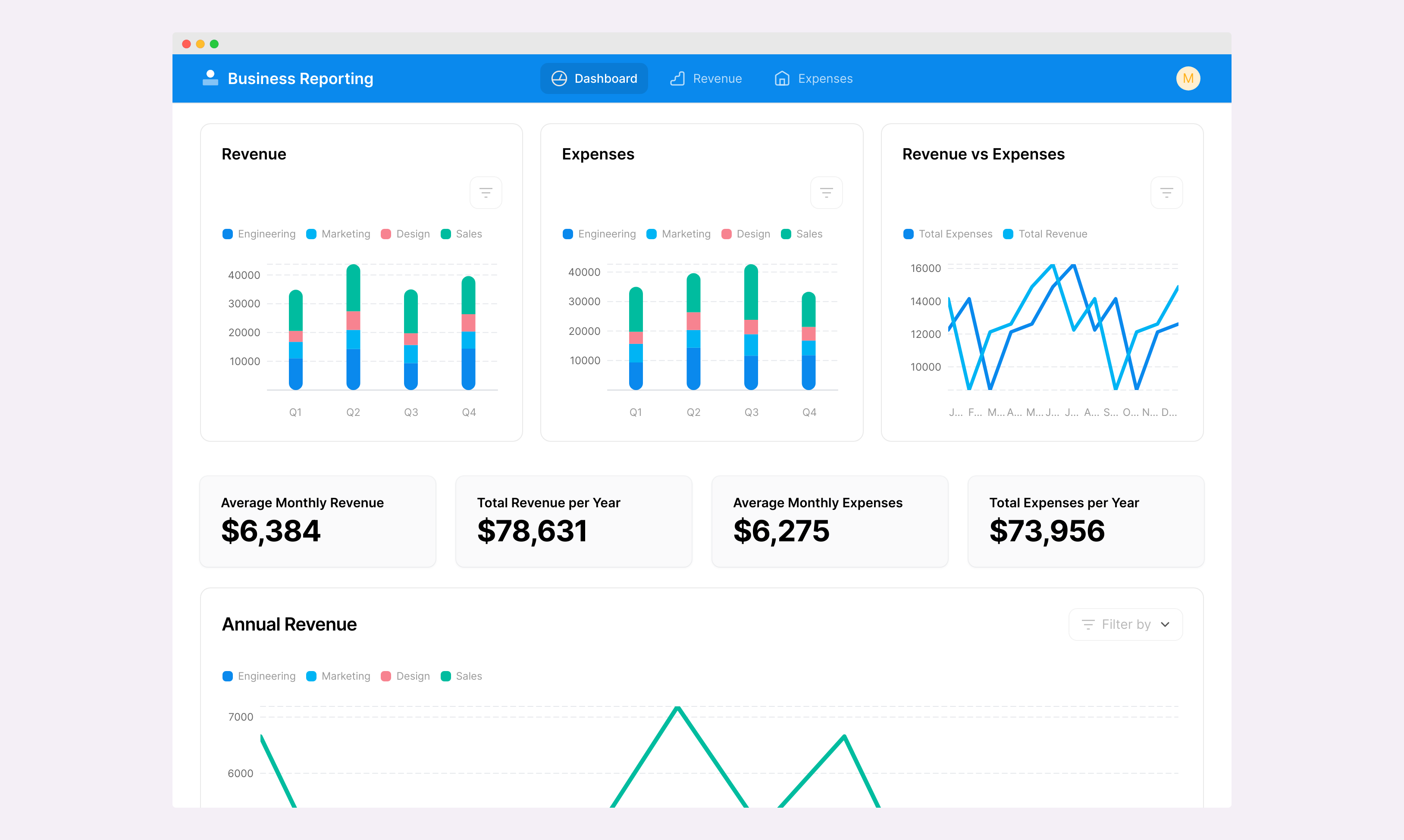Toggle Design series in Expenses chart legend
Viewport: 1404px width, 840px height.
(746, 234)
